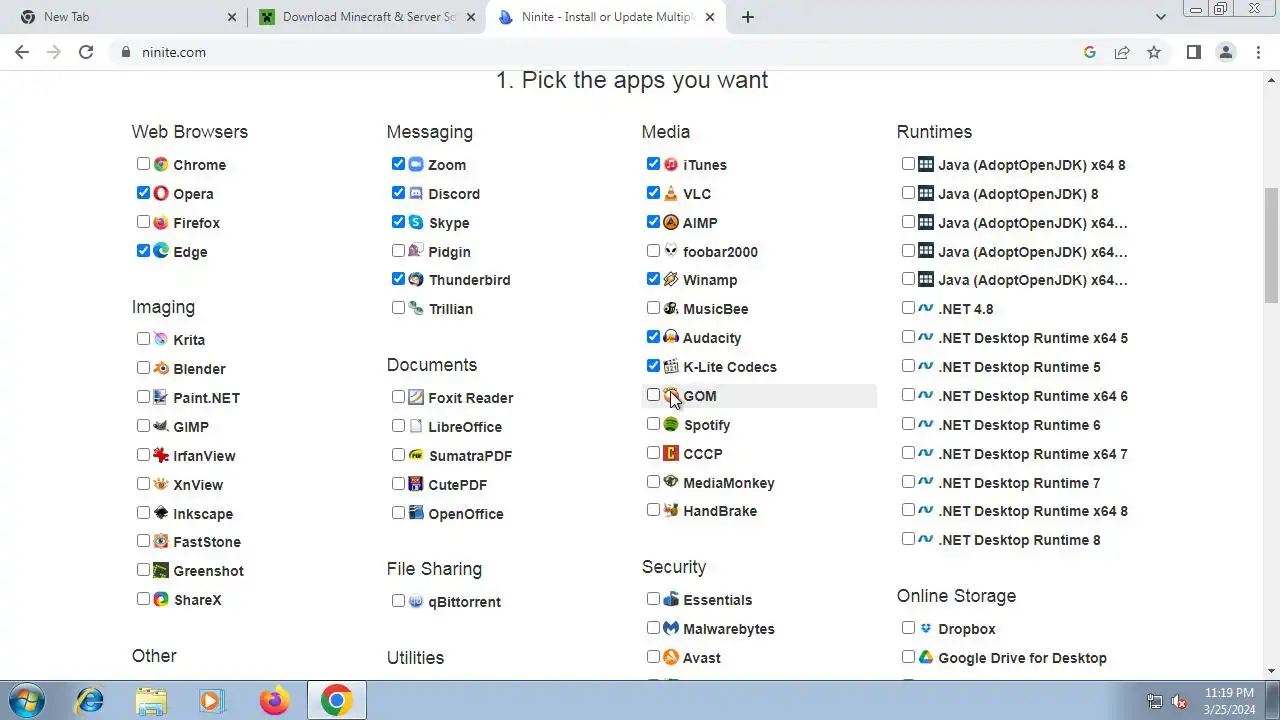Click the Inkscape app icon
The width and height of the screenshot is (1280, 720).
click(x=161, y=513)
